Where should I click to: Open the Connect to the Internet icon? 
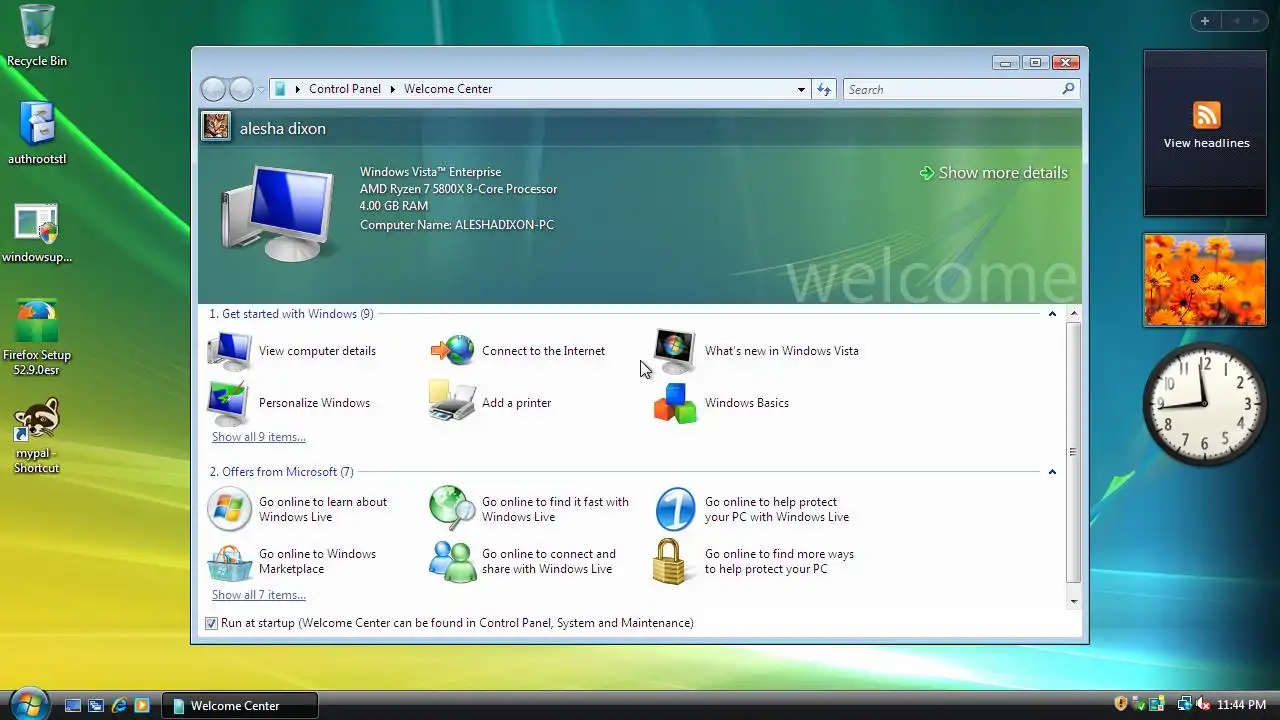click(x=452, y=351)
